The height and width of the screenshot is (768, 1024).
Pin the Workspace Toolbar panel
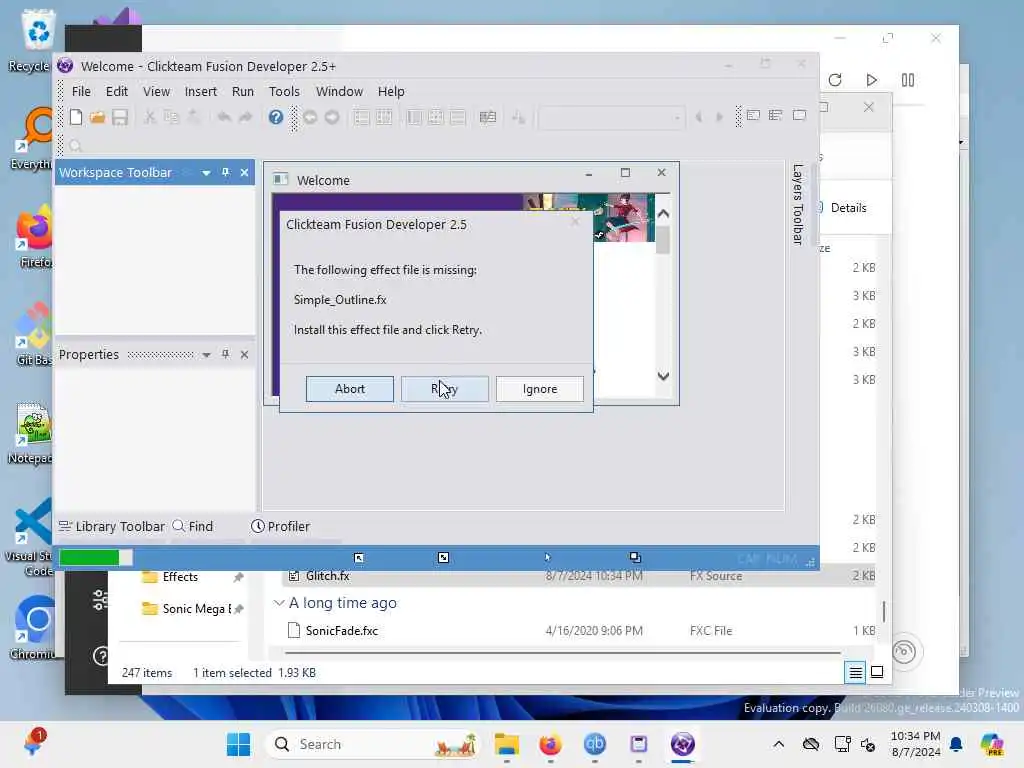(x=225, y=172)
